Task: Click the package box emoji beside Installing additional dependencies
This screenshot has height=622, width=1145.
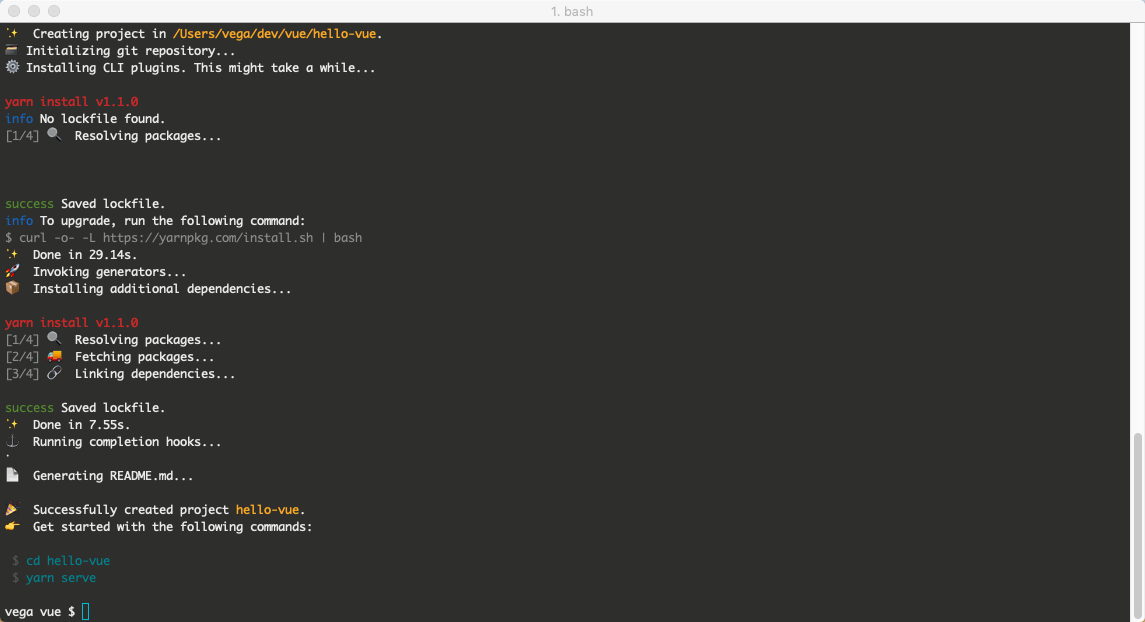Action: 12,288
